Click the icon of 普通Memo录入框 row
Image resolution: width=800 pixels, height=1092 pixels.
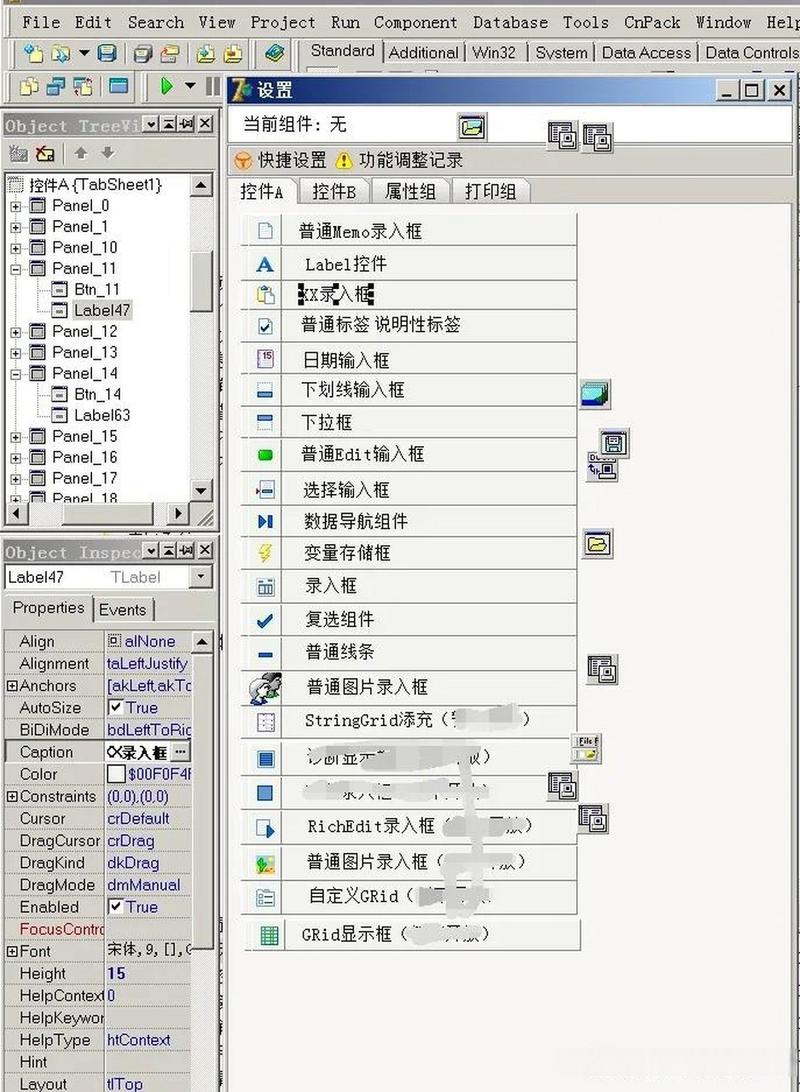pyautogui.click(x=265, y=231)
